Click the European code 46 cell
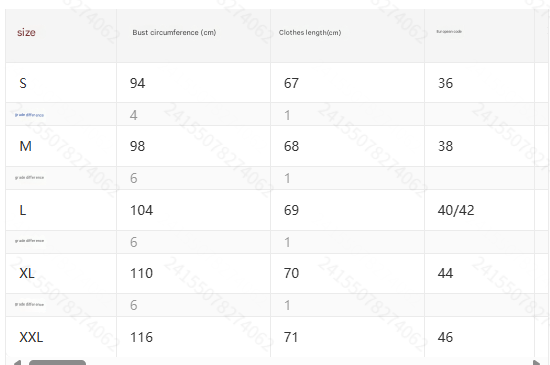Screen dimensions: 550x365 (445, 337)
